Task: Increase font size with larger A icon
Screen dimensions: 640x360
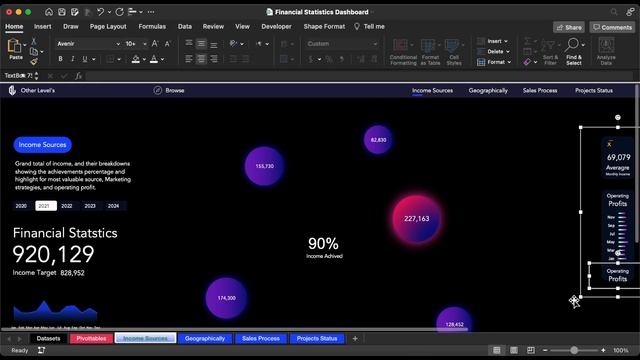Action: (155, 44)
